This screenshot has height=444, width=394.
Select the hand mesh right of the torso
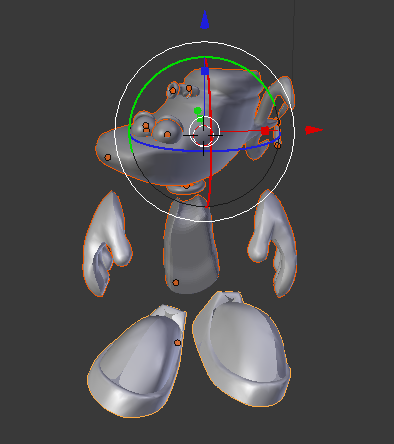(x=273, y=243)
